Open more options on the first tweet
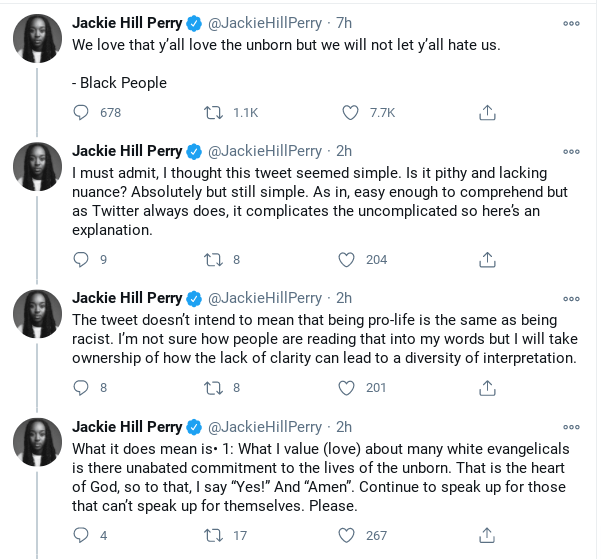 point(571,22)
